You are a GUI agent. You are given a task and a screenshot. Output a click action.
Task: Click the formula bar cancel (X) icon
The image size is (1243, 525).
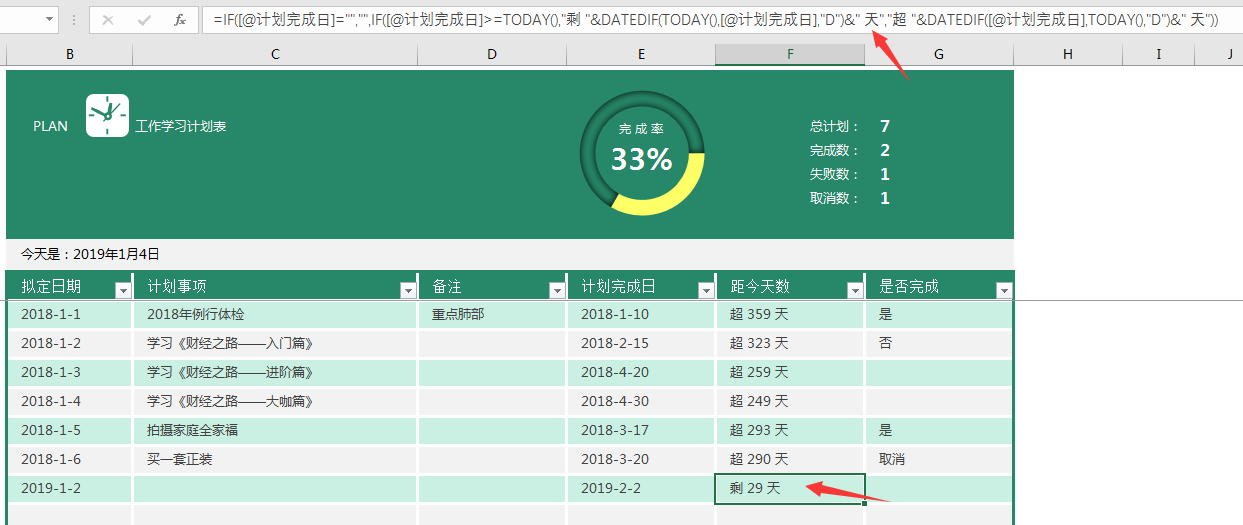coord(108,20)
